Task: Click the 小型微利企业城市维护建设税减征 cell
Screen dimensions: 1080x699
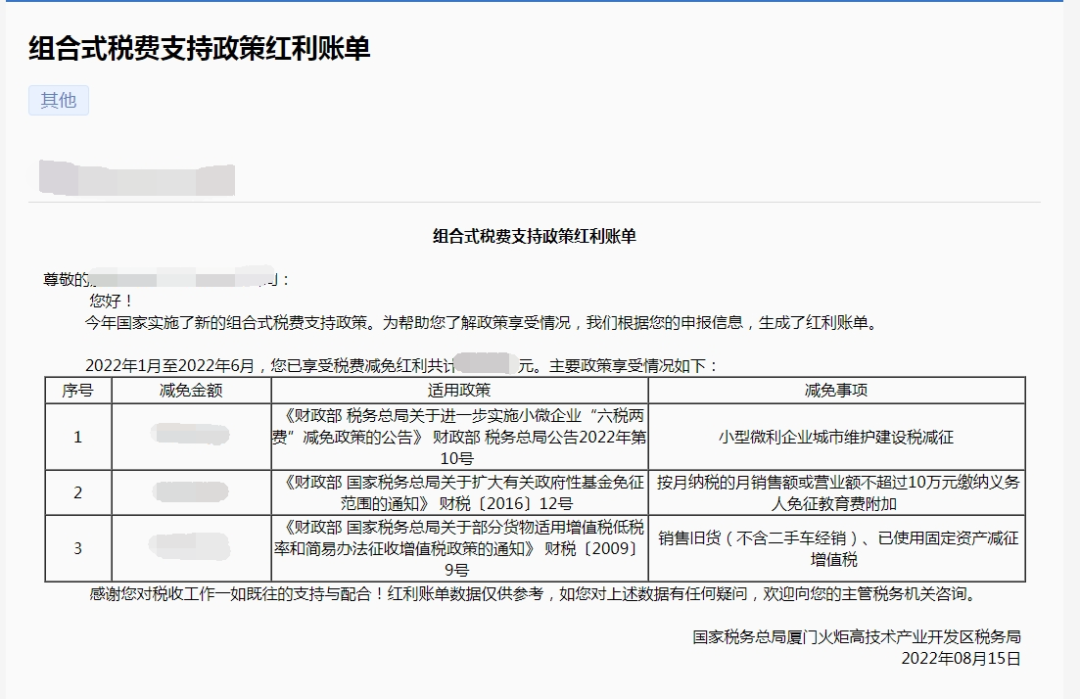Action: (836, 437)
